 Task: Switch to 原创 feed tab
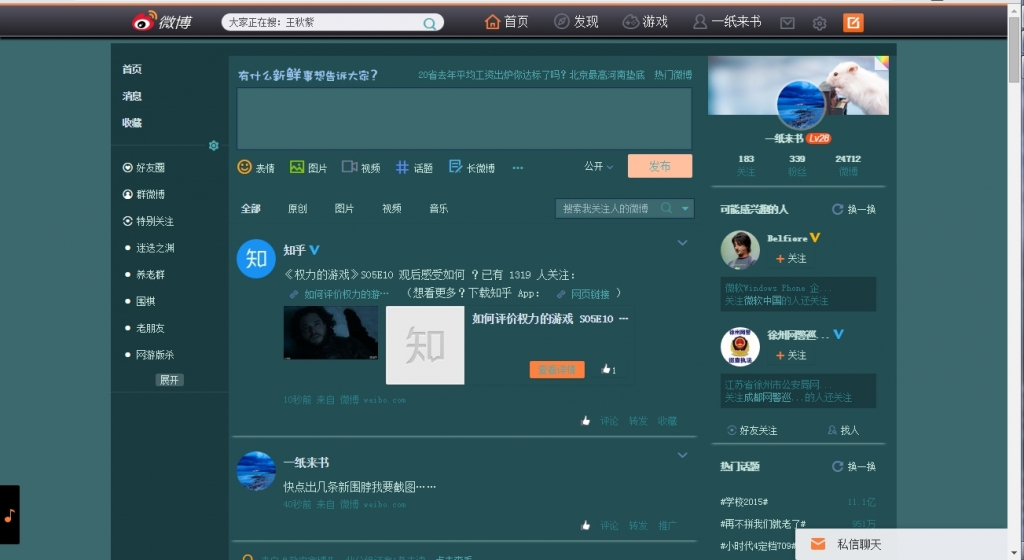pyautogui.click(x=298, y=208)
